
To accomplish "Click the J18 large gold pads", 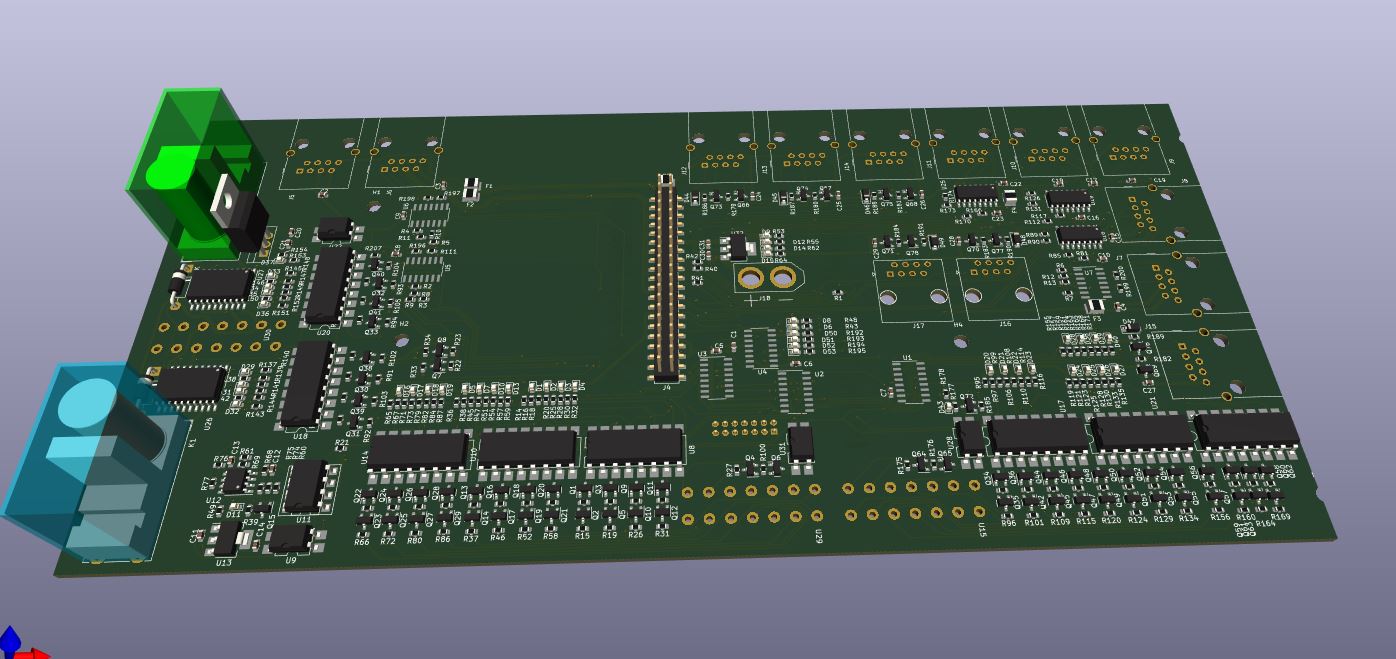I will click(766, 276).
